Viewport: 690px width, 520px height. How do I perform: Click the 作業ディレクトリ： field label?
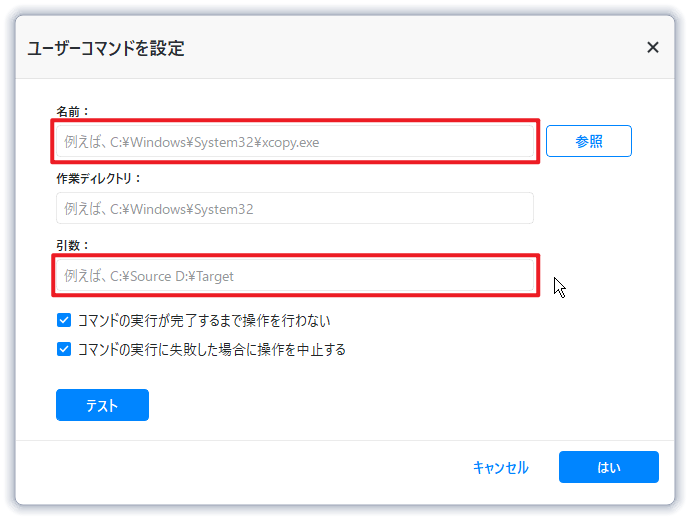99,178
